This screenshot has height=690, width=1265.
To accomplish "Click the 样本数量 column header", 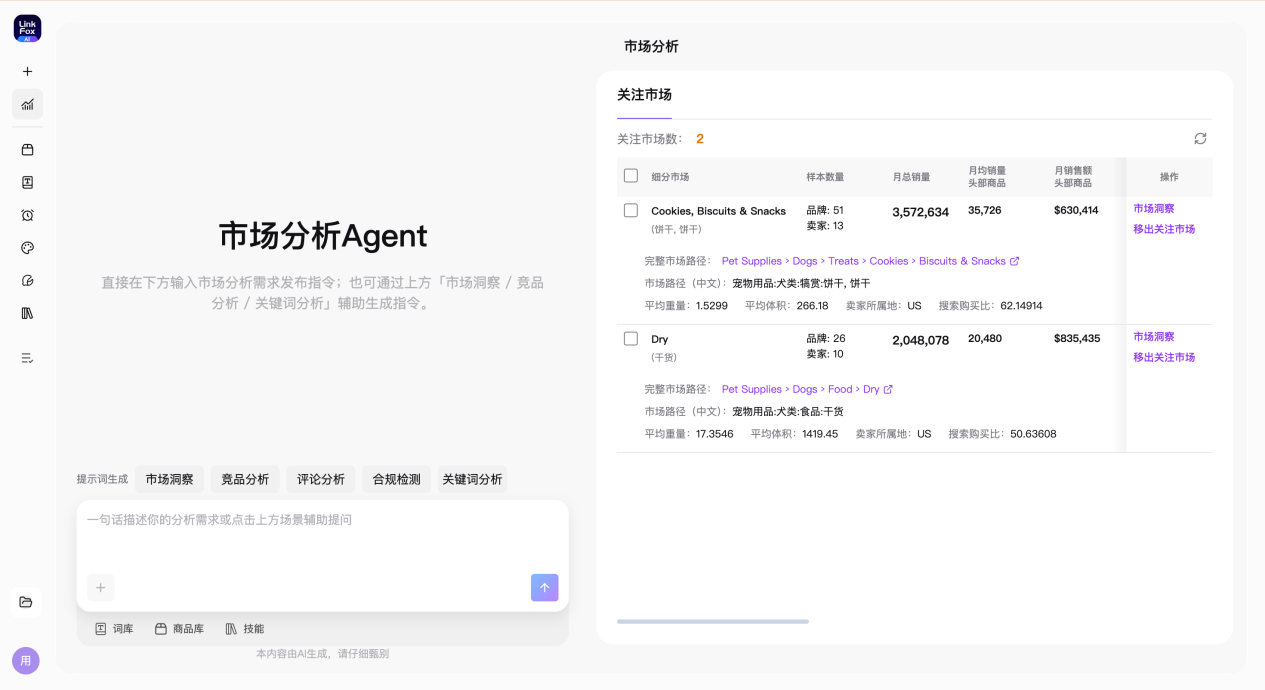I will tap(825, 177).
